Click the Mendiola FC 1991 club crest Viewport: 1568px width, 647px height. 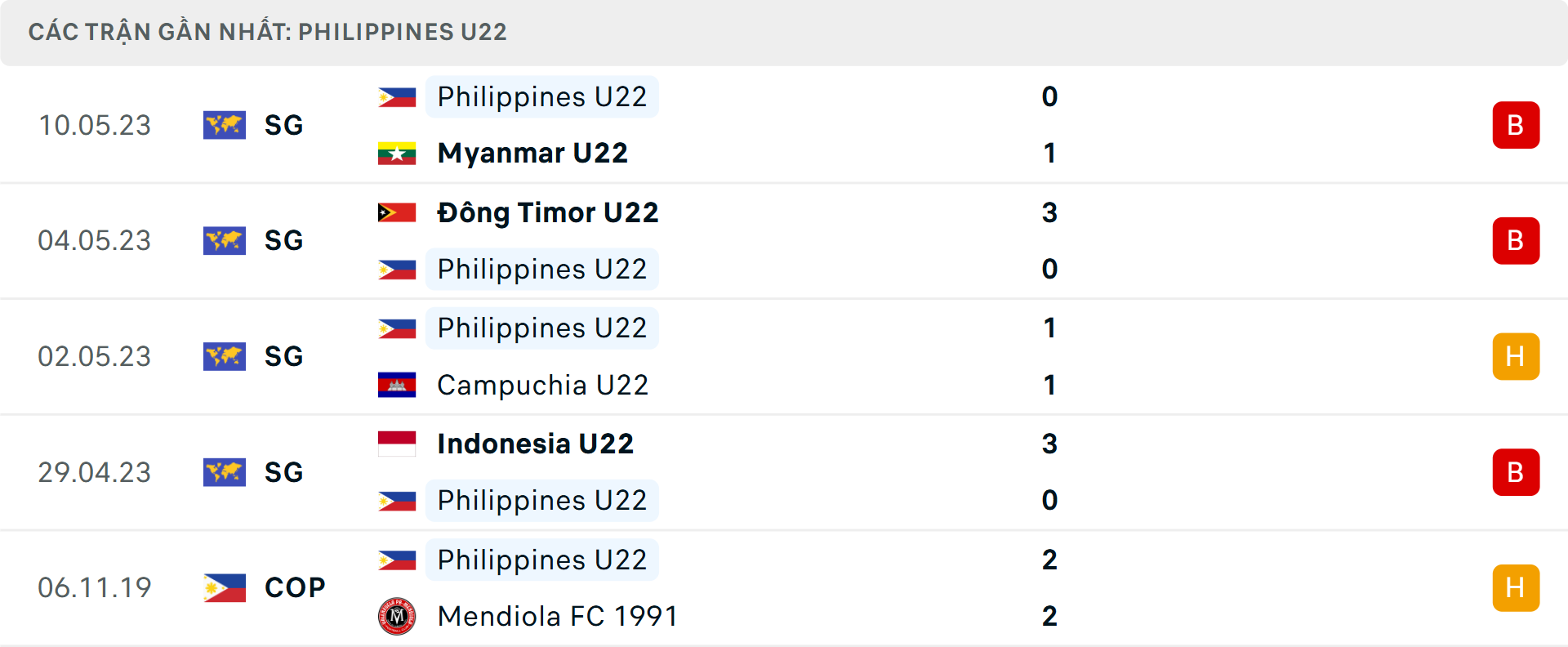[397, 617]
